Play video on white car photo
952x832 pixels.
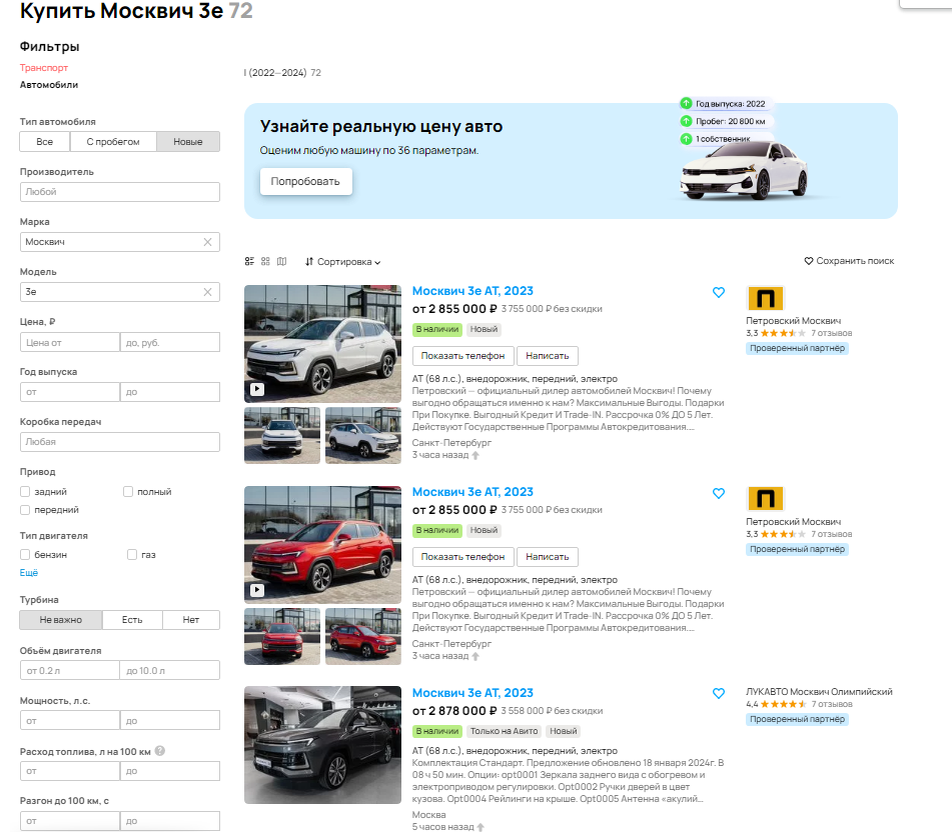pos(257,389)
